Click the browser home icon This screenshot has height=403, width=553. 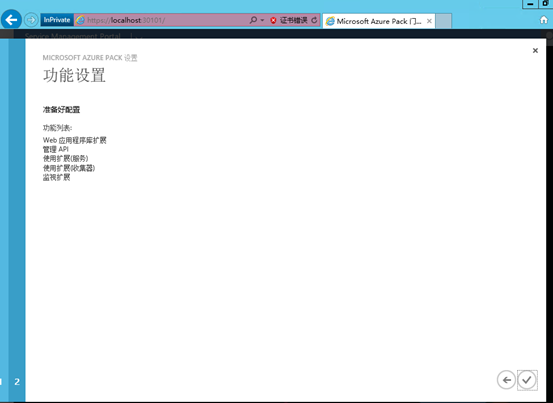(544, 20)
